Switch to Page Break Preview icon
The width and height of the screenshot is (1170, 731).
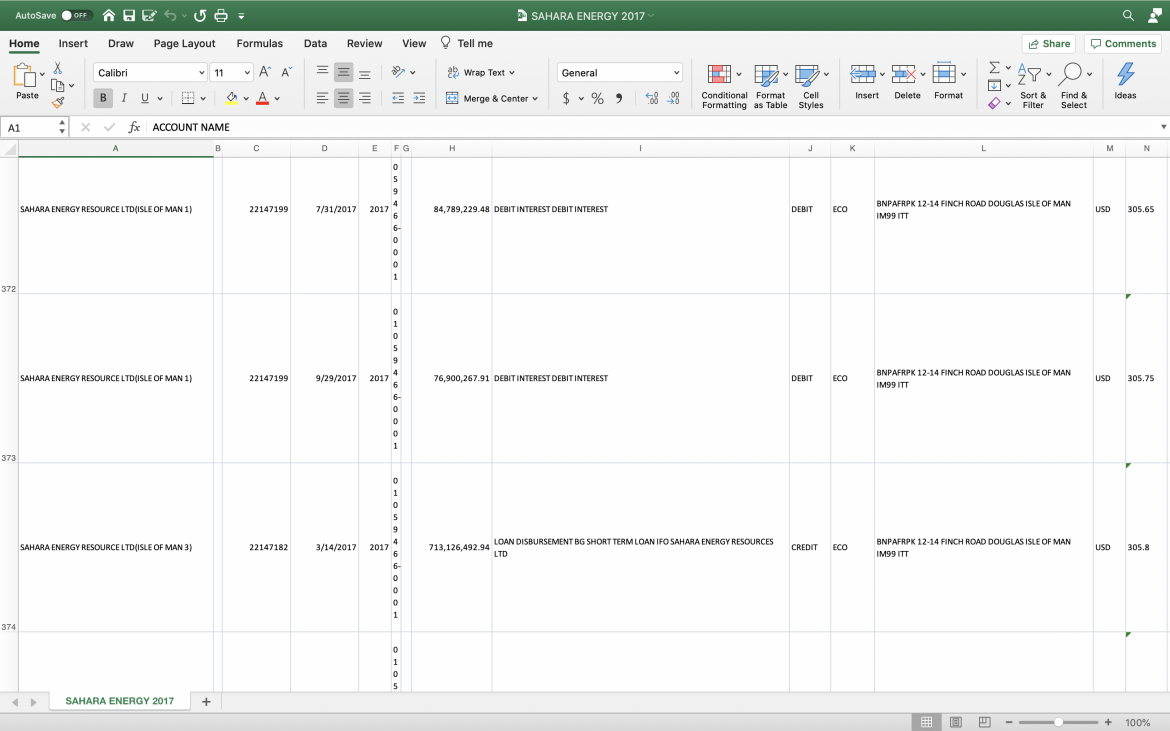(x=984, y=722)
